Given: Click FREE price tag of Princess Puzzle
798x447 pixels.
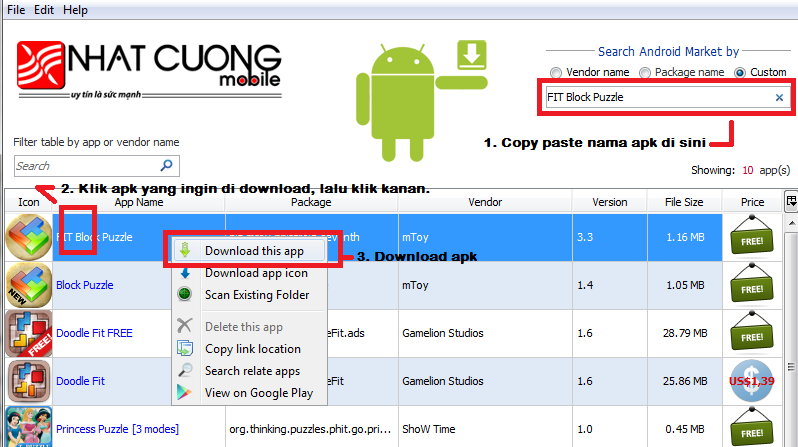Looking at the screenshot, I should click(752, 428).
